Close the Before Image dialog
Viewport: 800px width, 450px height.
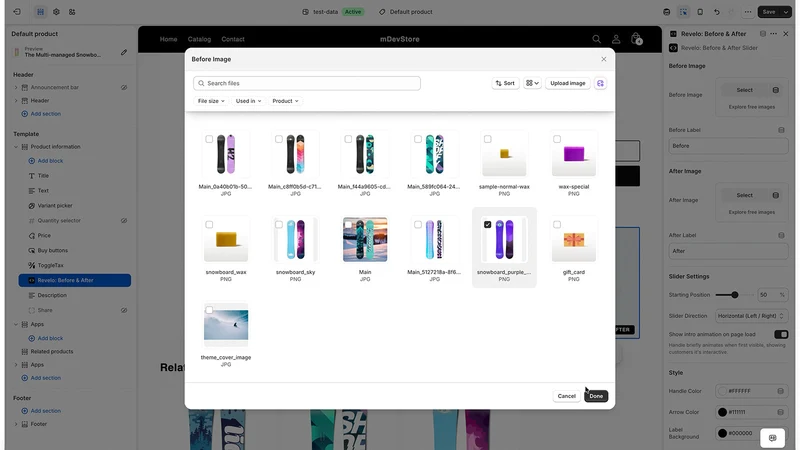(604, 59)
